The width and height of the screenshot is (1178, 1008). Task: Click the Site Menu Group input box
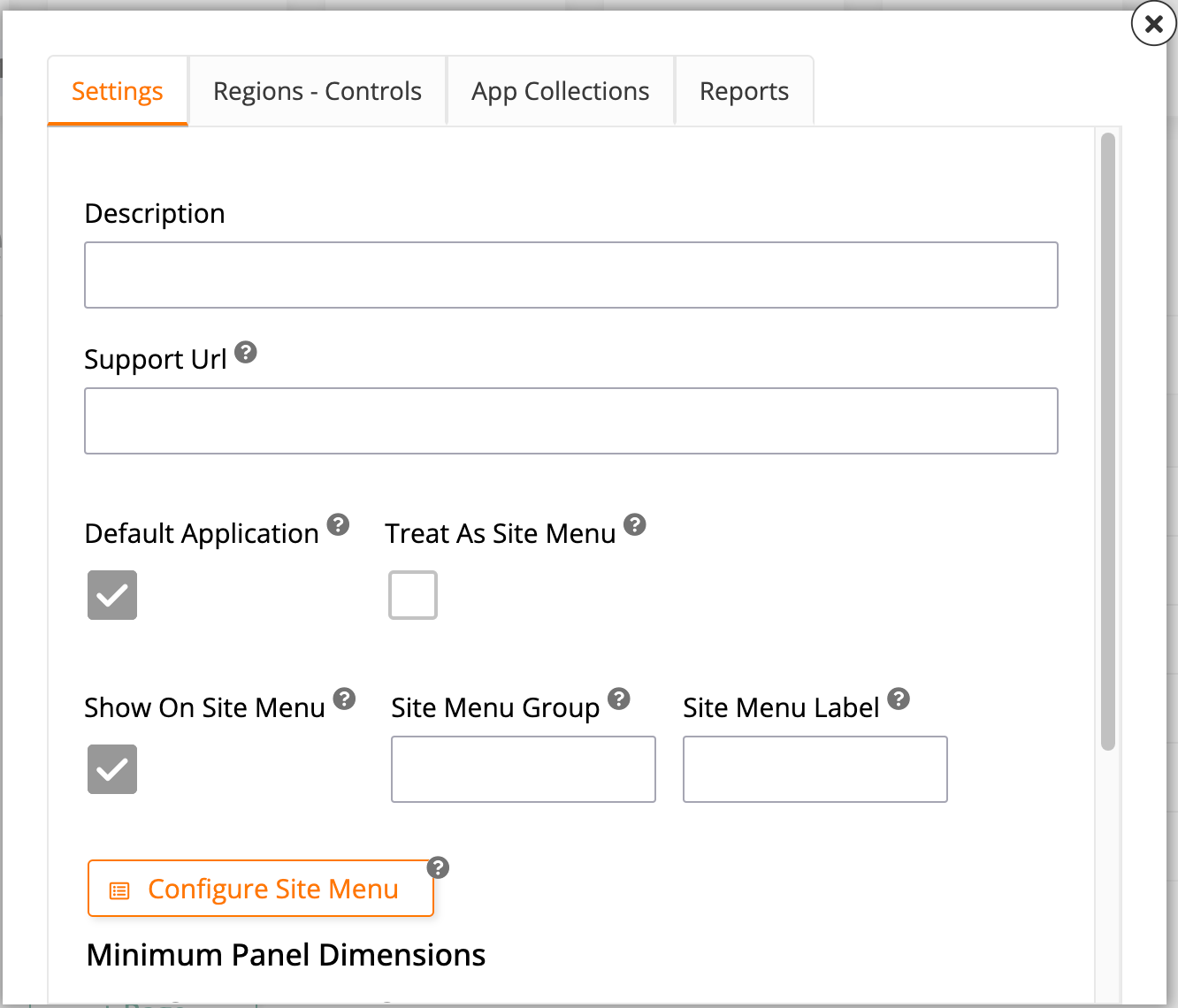[523, 769]
